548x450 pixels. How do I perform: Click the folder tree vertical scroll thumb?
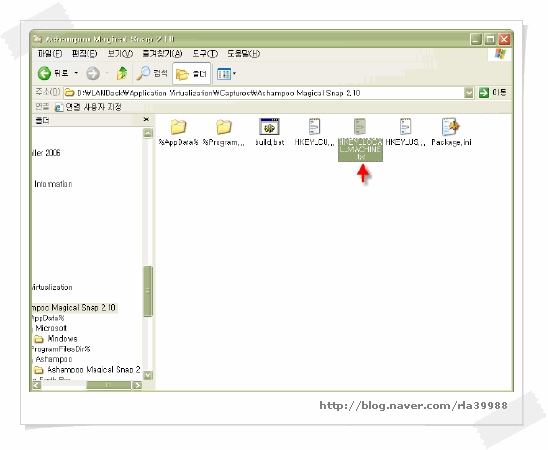(x=148, y=291)
